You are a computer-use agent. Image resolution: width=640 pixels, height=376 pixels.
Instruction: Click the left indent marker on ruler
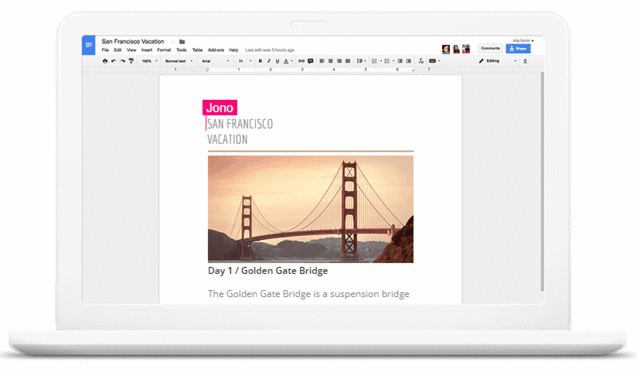tap(207, 70)
